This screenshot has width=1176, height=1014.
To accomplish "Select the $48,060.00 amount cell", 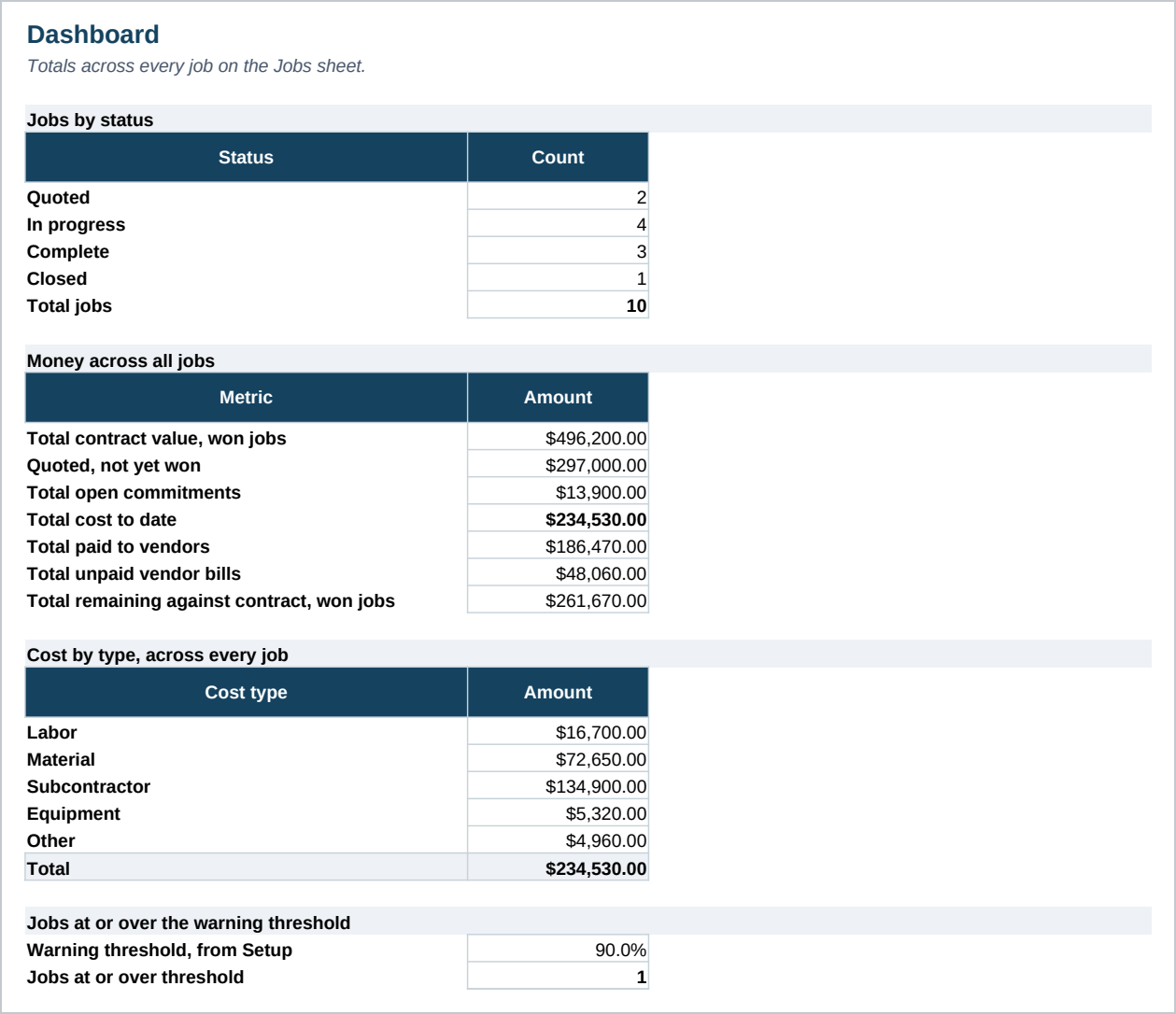I will click(x=558, y=573).
